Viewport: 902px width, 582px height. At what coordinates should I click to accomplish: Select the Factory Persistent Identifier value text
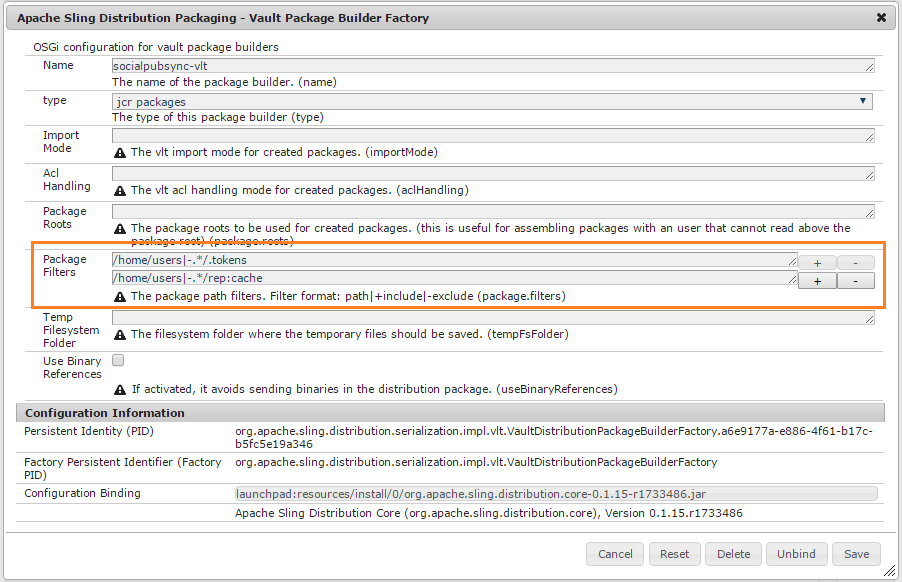[476, 462]
